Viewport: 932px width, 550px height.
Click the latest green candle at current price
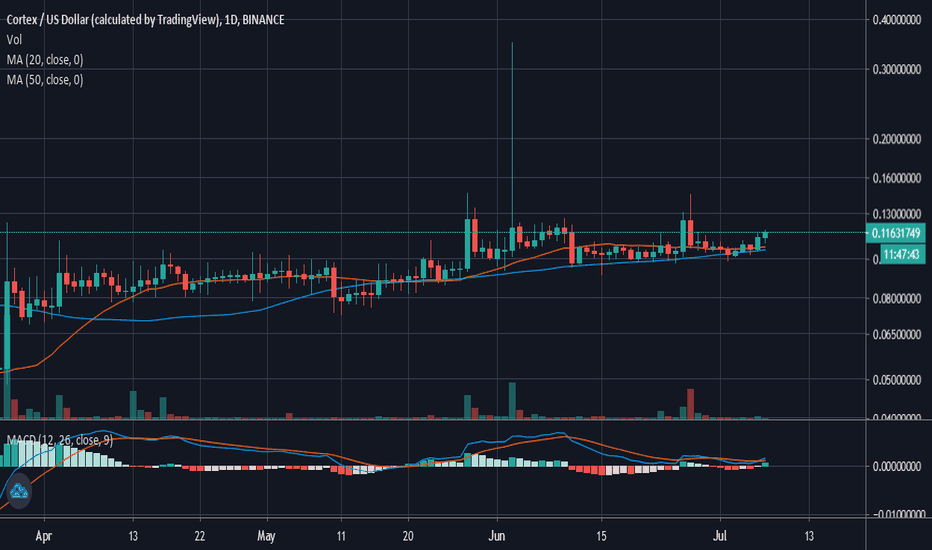[x=765, y=234]
